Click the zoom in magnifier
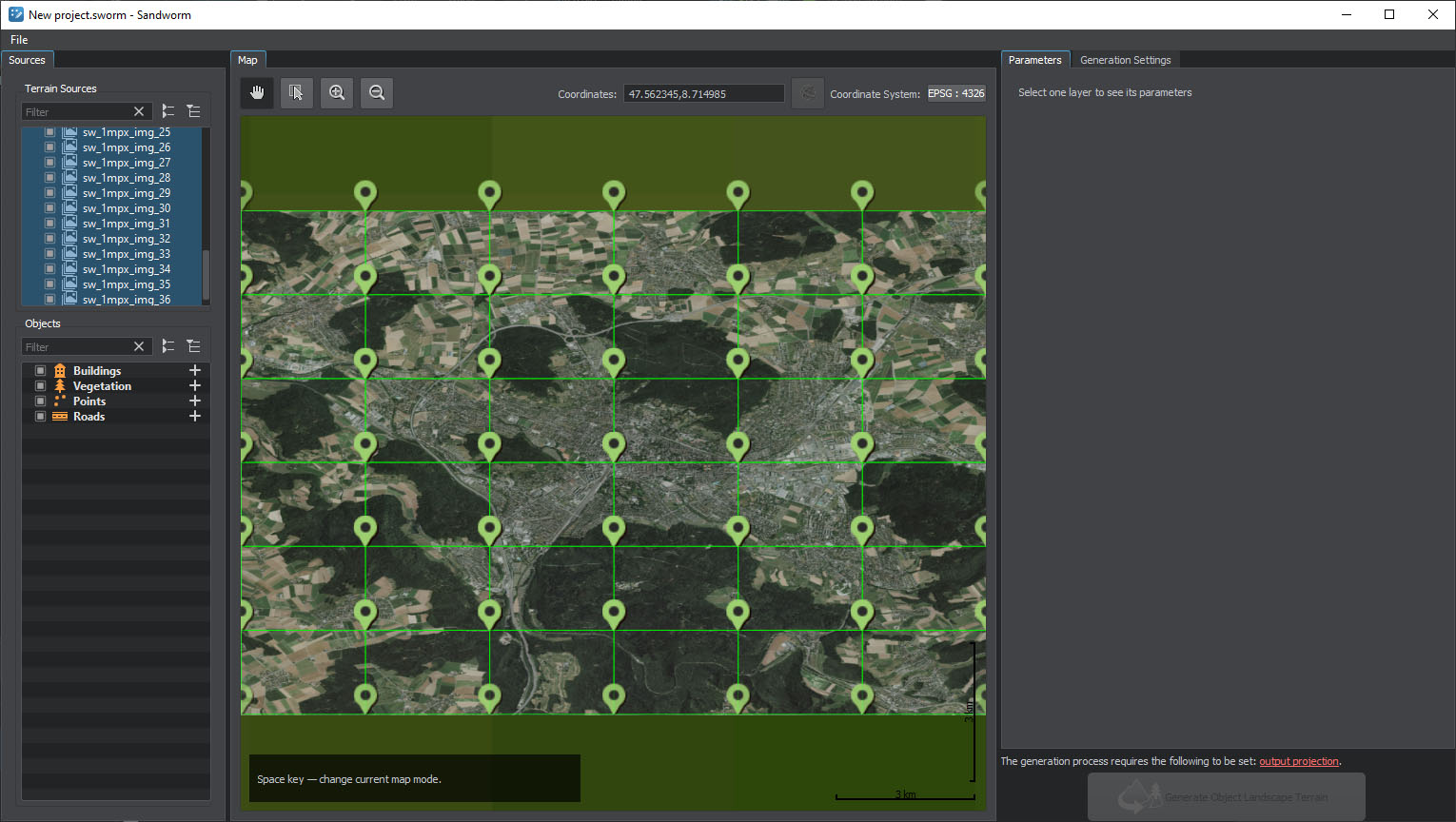Screen dimensions: 1456x822 coord(337,92)
